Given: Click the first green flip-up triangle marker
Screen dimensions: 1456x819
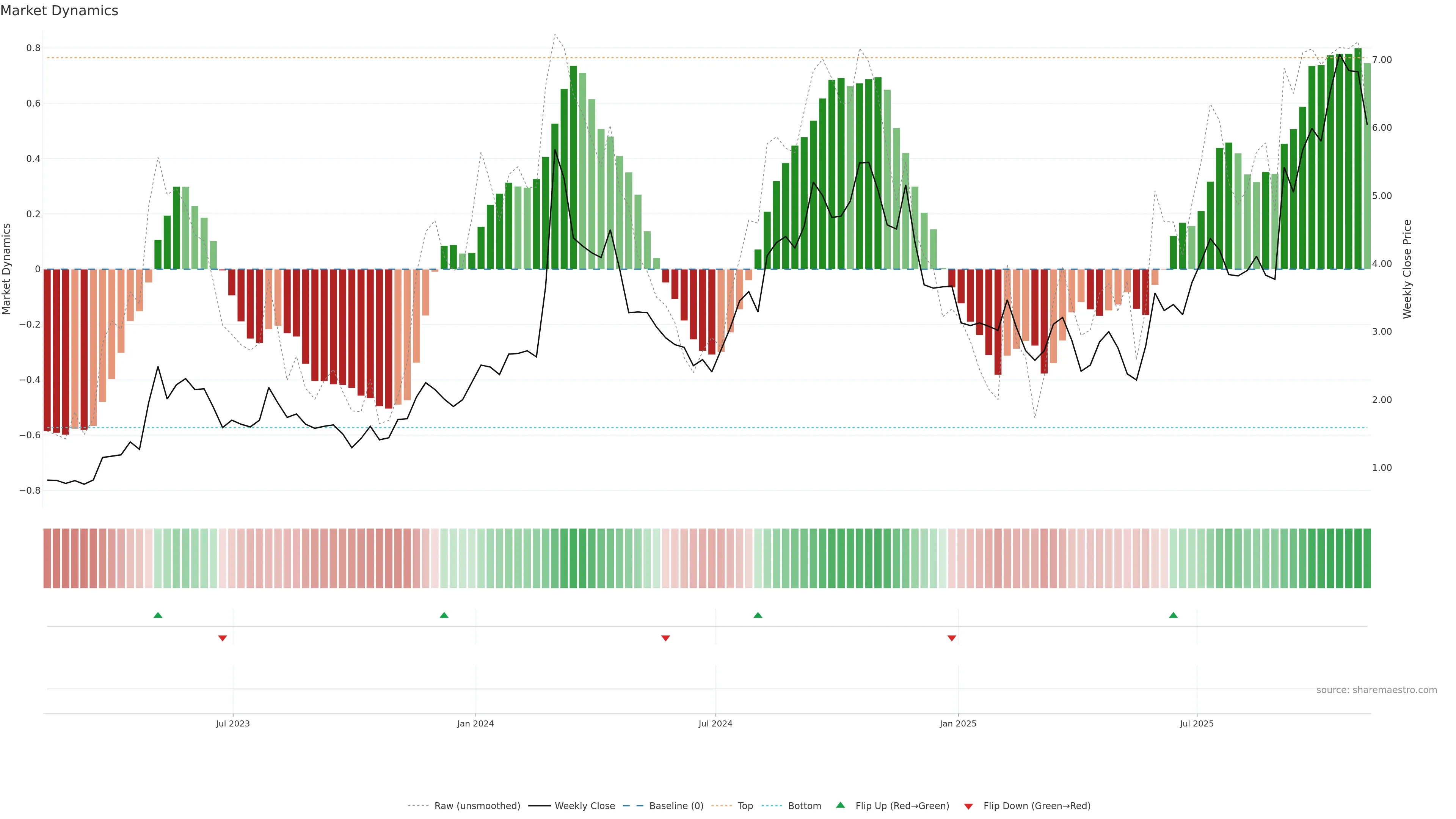Looking at the screenshot, I should [158, 615].
